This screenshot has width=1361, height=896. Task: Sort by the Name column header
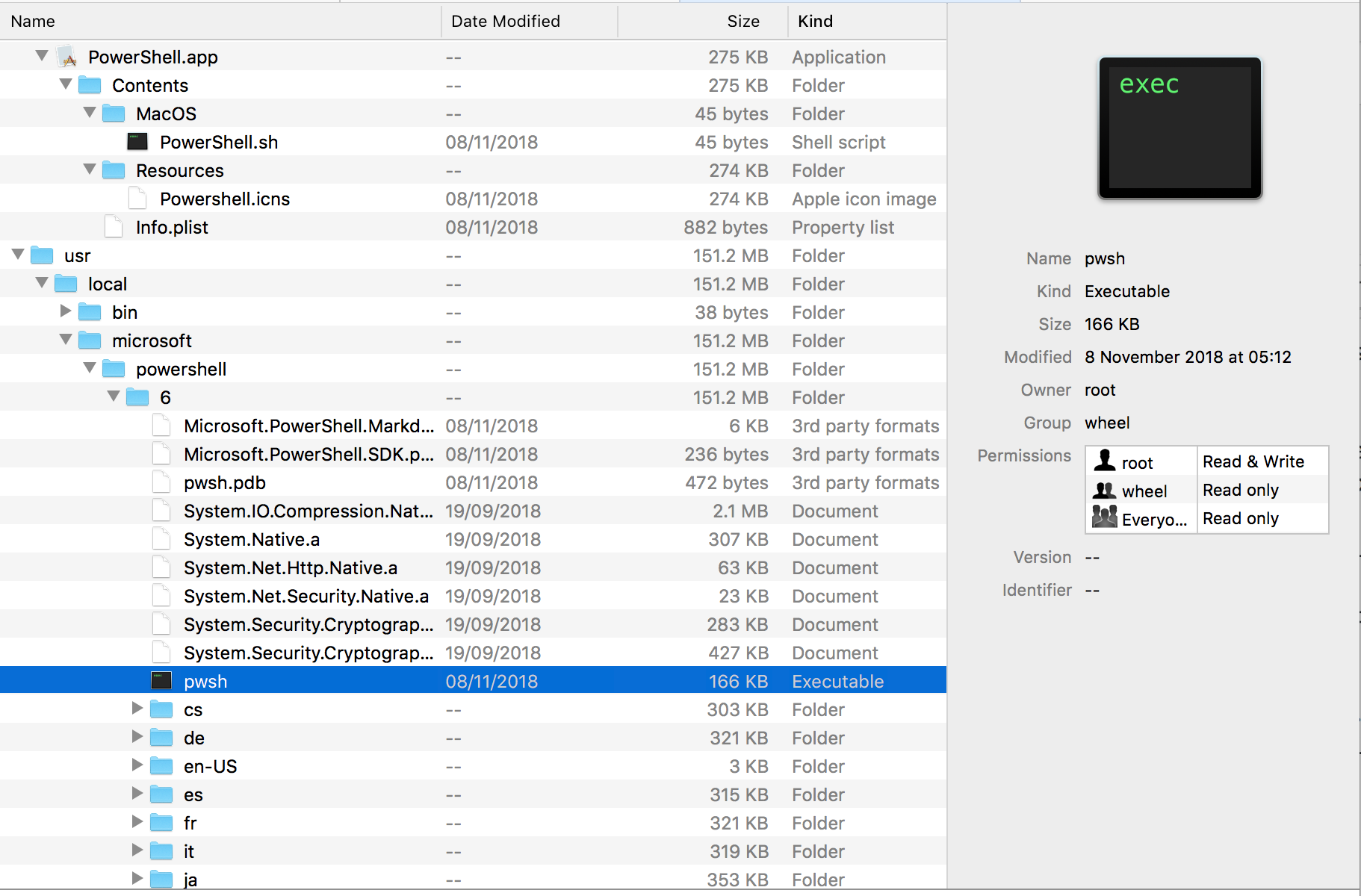(x=220, y=21)
